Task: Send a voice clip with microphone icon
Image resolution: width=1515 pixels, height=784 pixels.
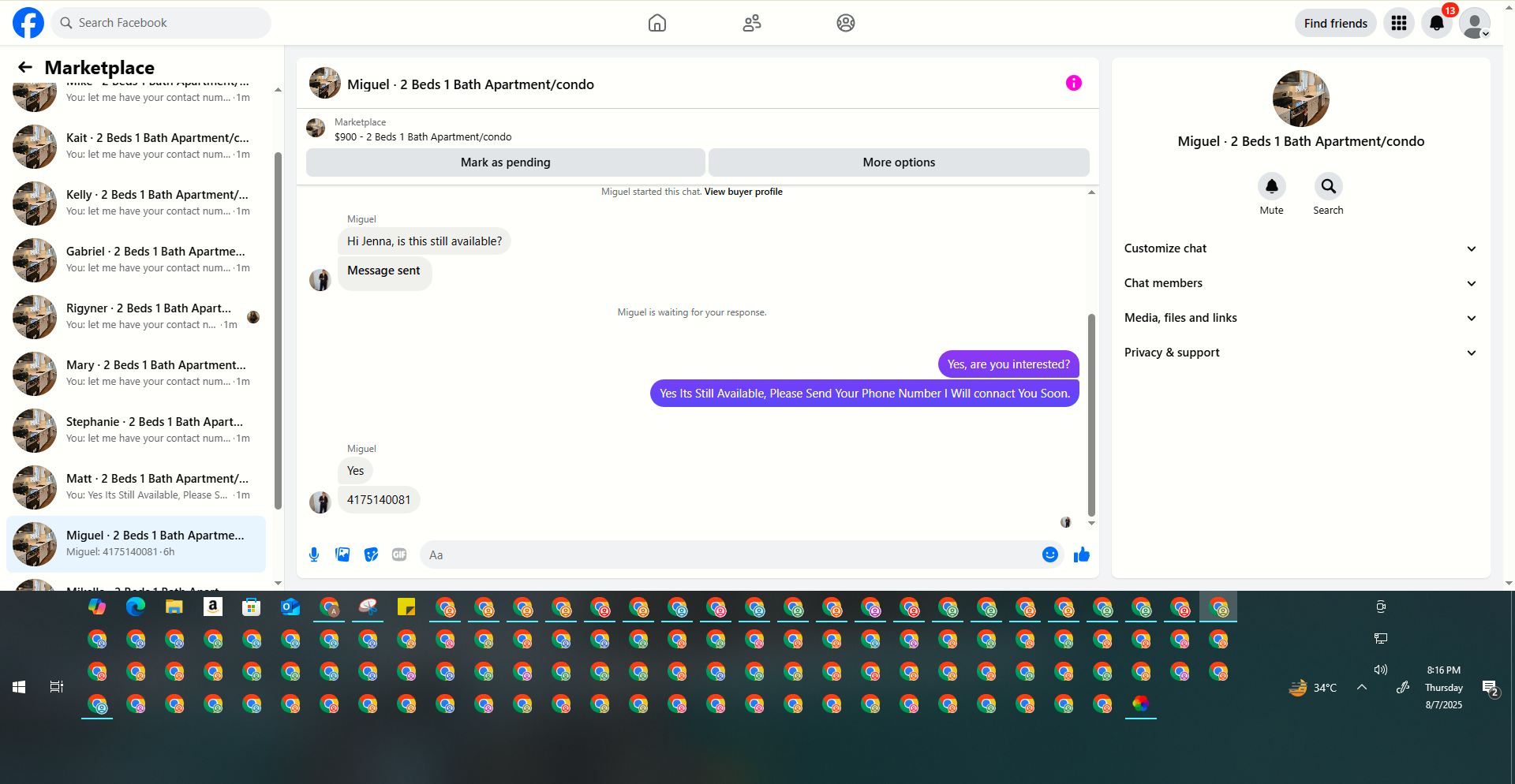Action: pos(314,554)
